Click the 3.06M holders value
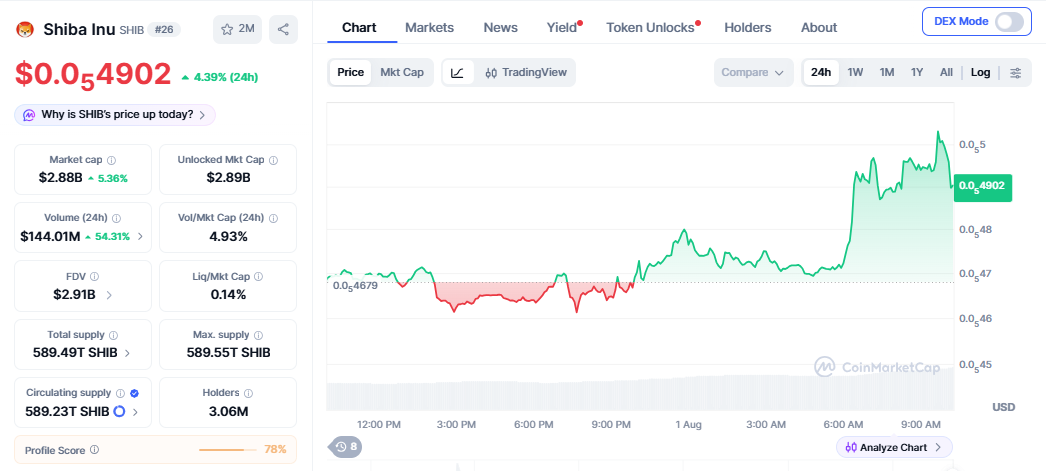Screen dimensions: 1046x471 pos(228,412)
